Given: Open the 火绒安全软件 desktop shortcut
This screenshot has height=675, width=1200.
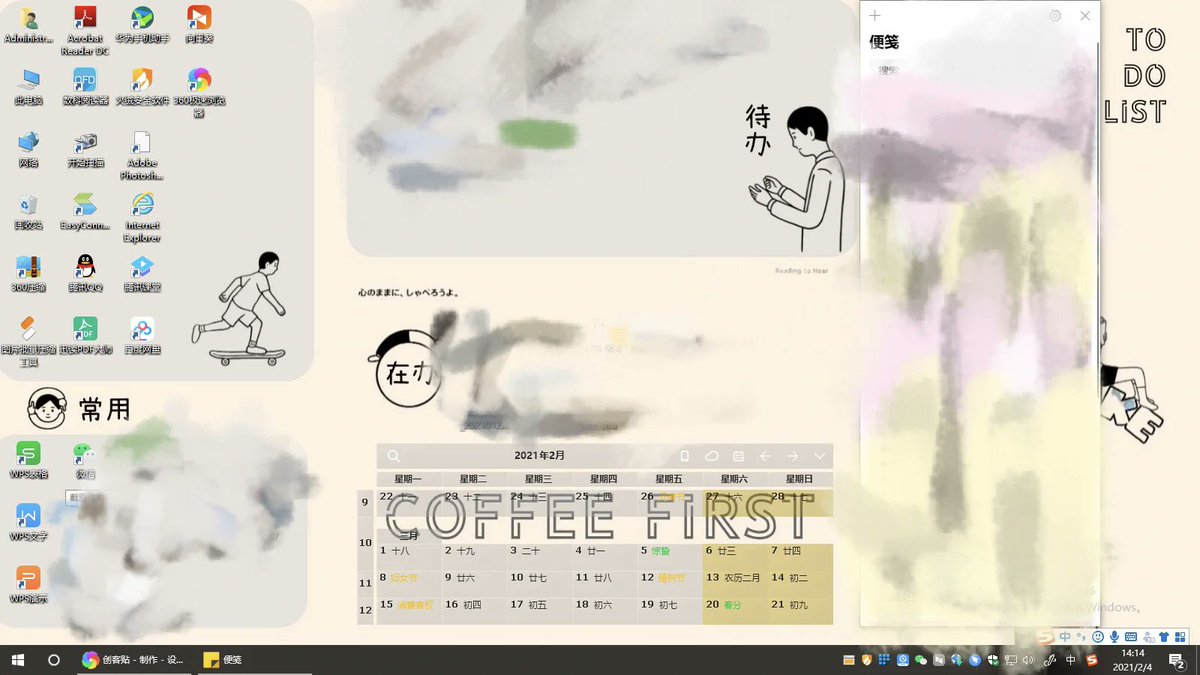Looking at the screenshot, I should 142,87.
